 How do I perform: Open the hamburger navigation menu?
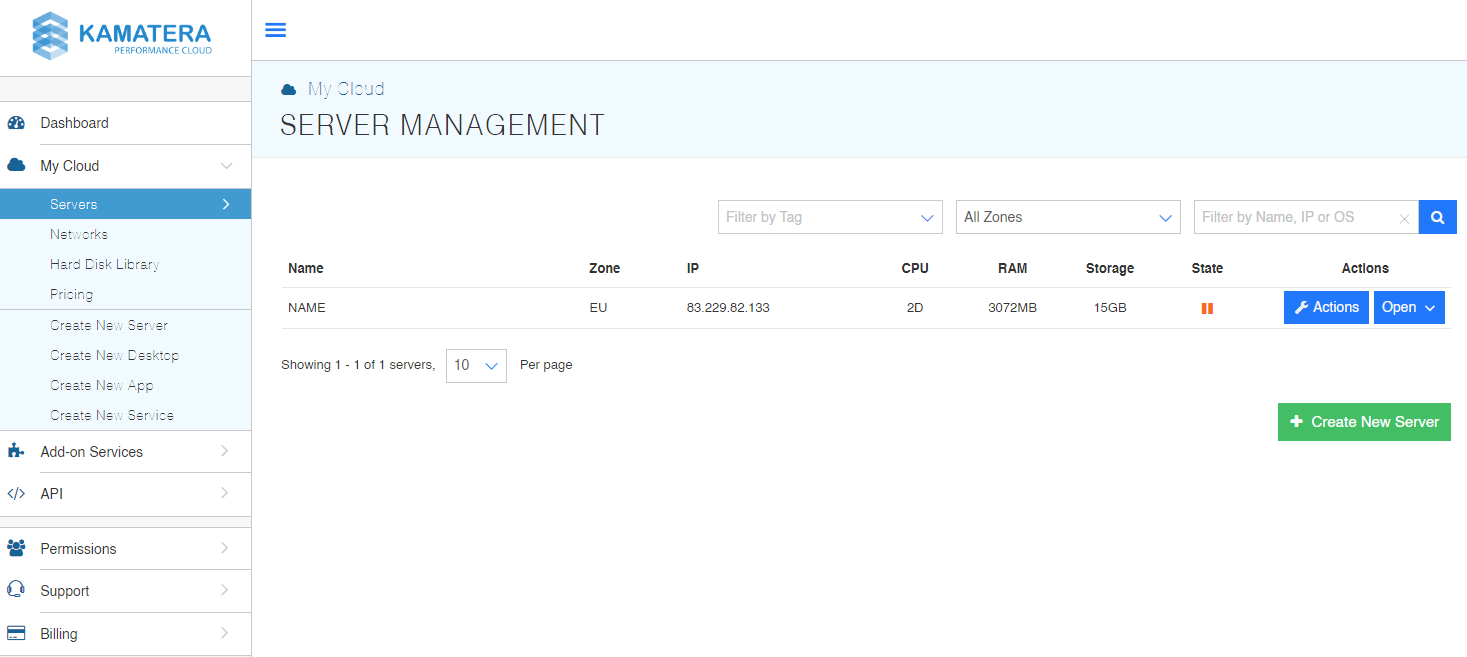click(275, 30)
